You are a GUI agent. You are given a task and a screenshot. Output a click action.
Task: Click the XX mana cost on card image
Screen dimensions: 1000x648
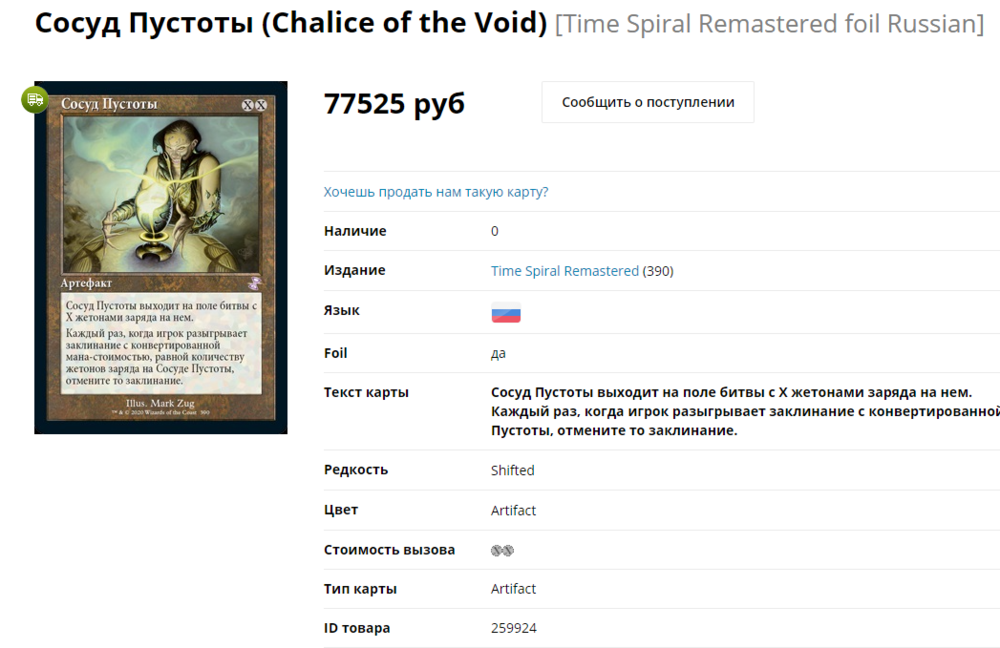tap(254, 105)
